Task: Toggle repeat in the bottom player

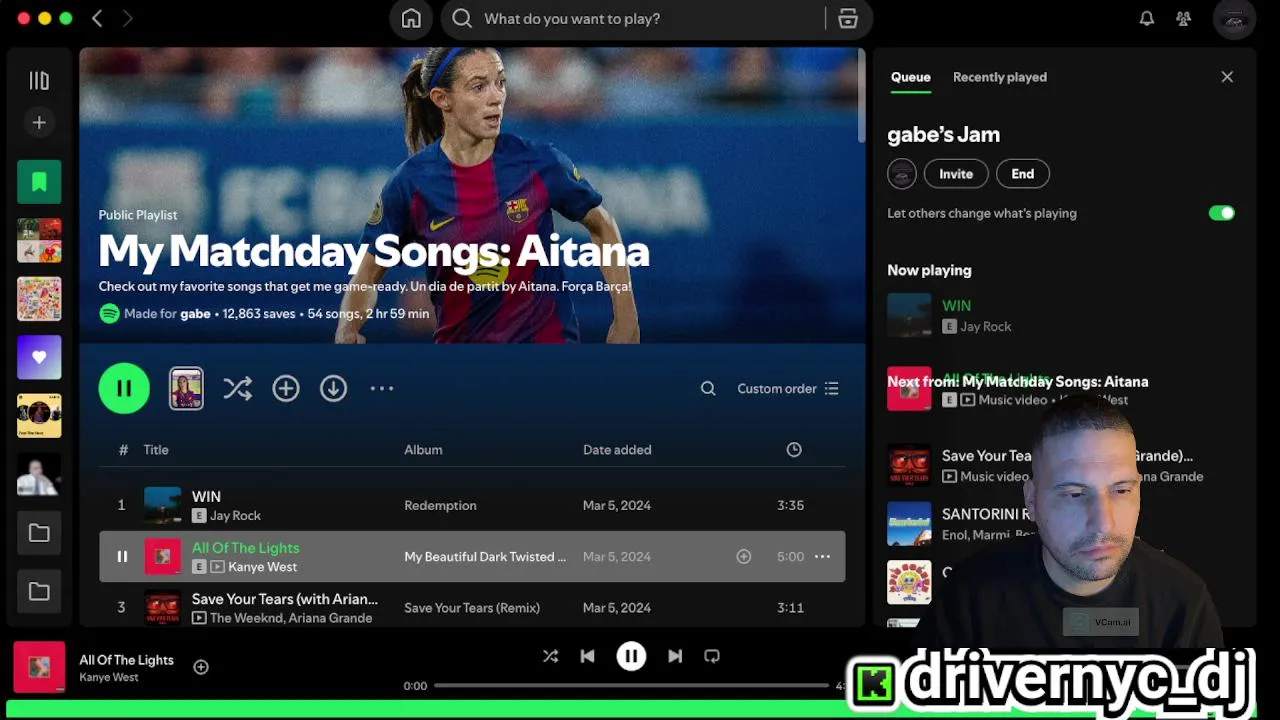Action: (x=712, y=657)
